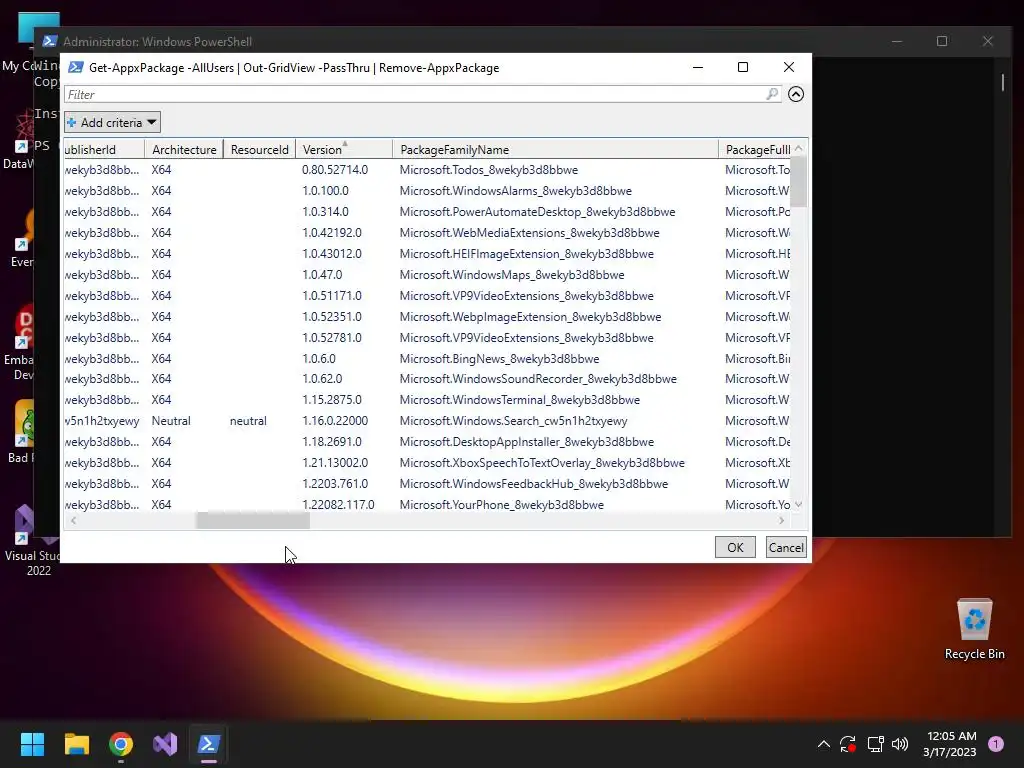Click the search magnifier icon in Filter box
The height and width of the screenshot is (768, 1024).
[772, 94]
